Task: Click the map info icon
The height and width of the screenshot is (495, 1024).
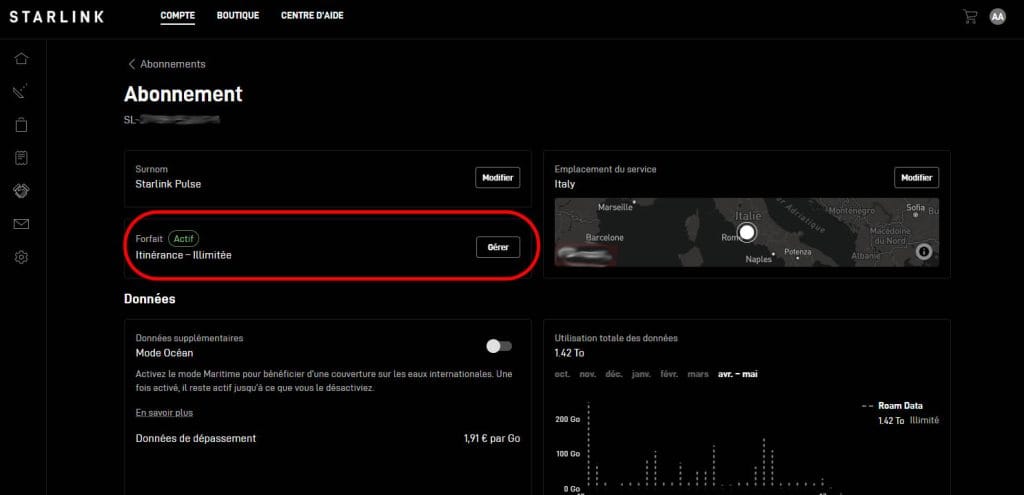Action: 923,251
